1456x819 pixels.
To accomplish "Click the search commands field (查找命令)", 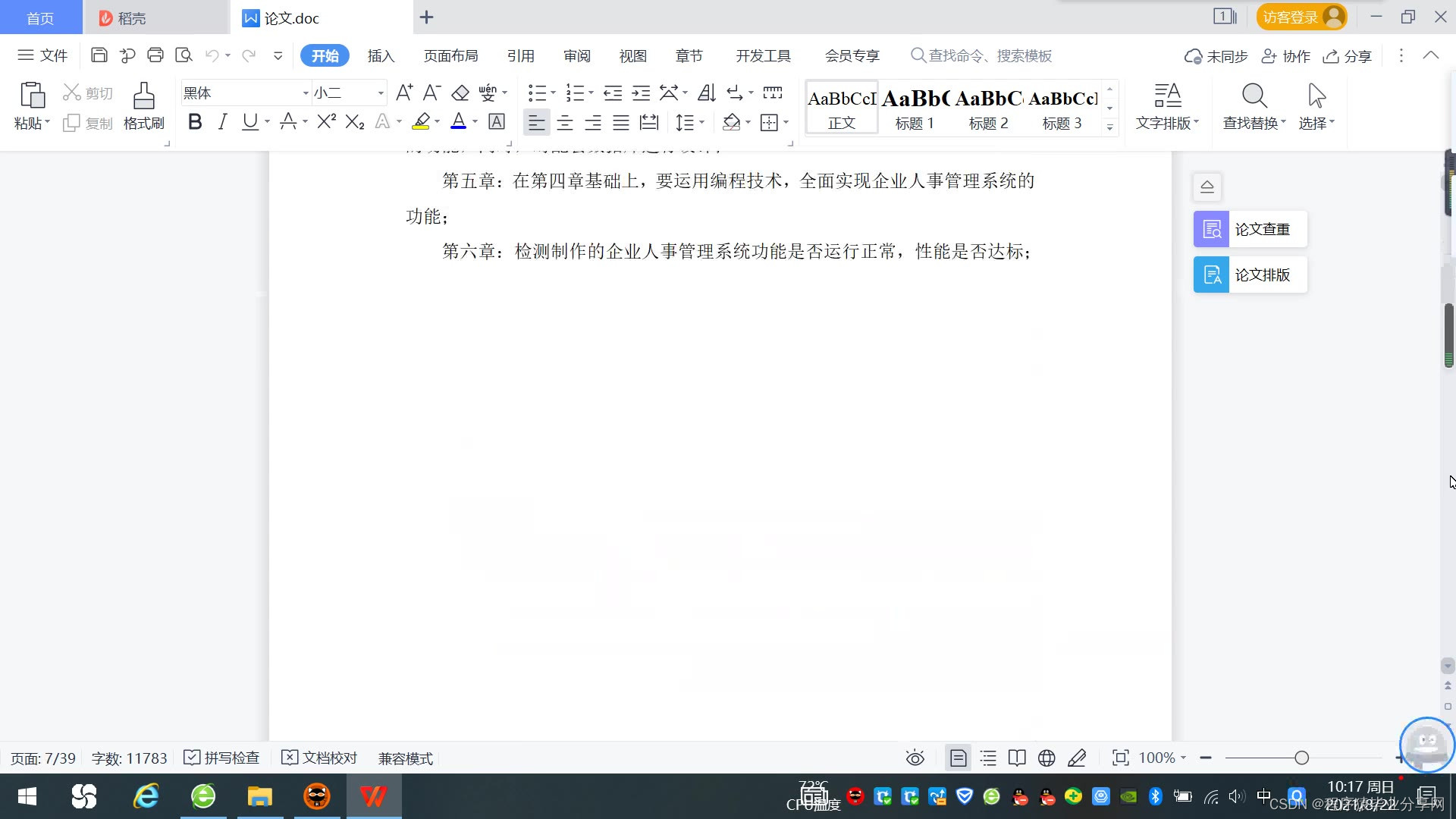I will (990, 55).
